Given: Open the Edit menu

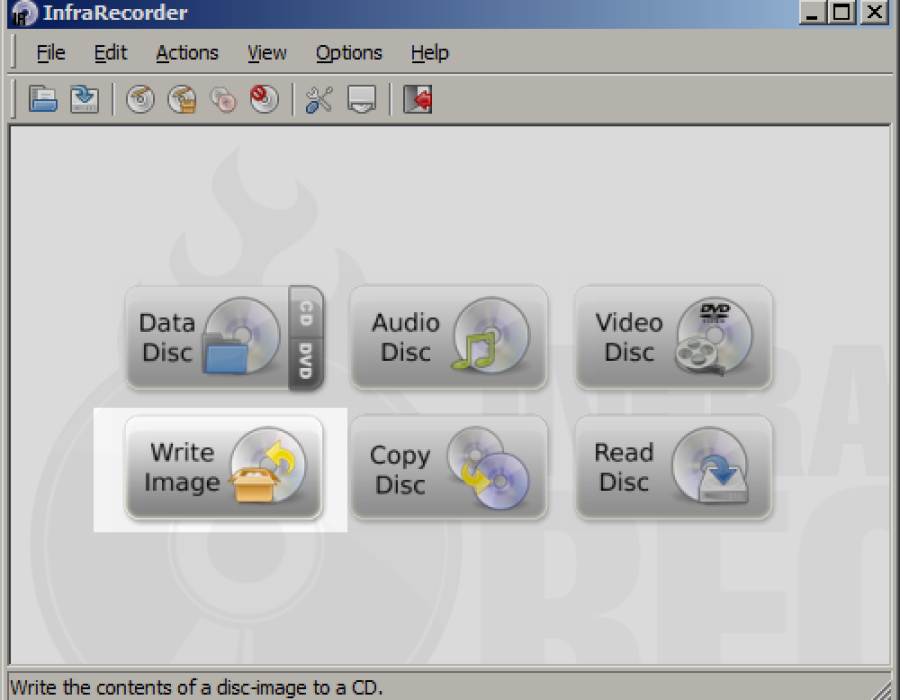Looking at the screenshot, I should point(110,53).
